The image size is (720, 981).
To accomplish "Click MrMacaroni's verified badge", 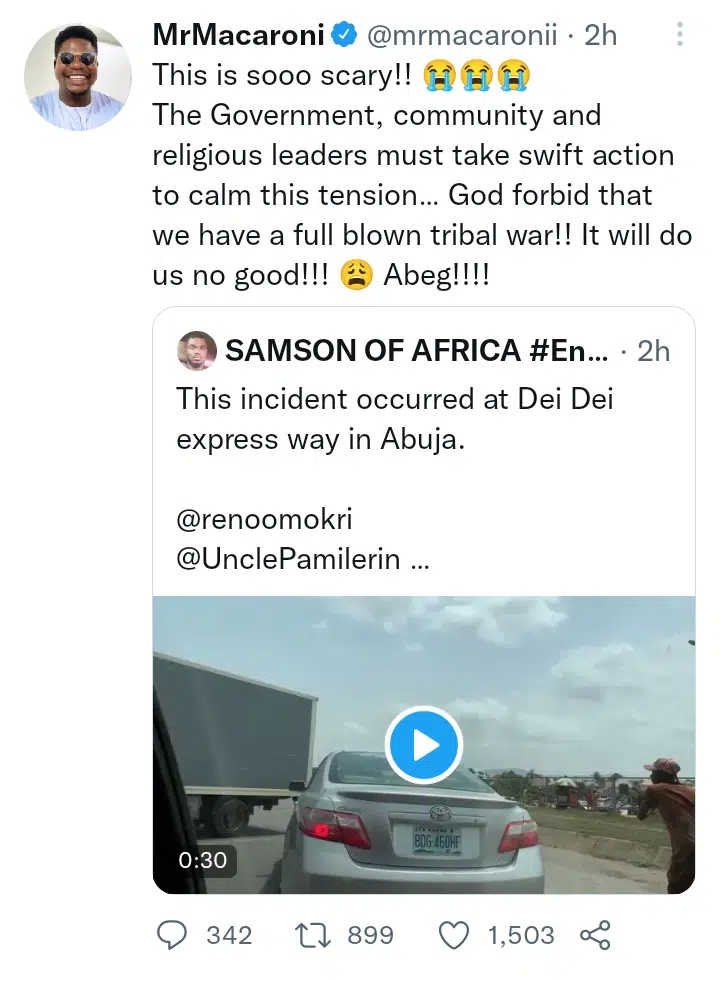I will [x=345, y=36].
